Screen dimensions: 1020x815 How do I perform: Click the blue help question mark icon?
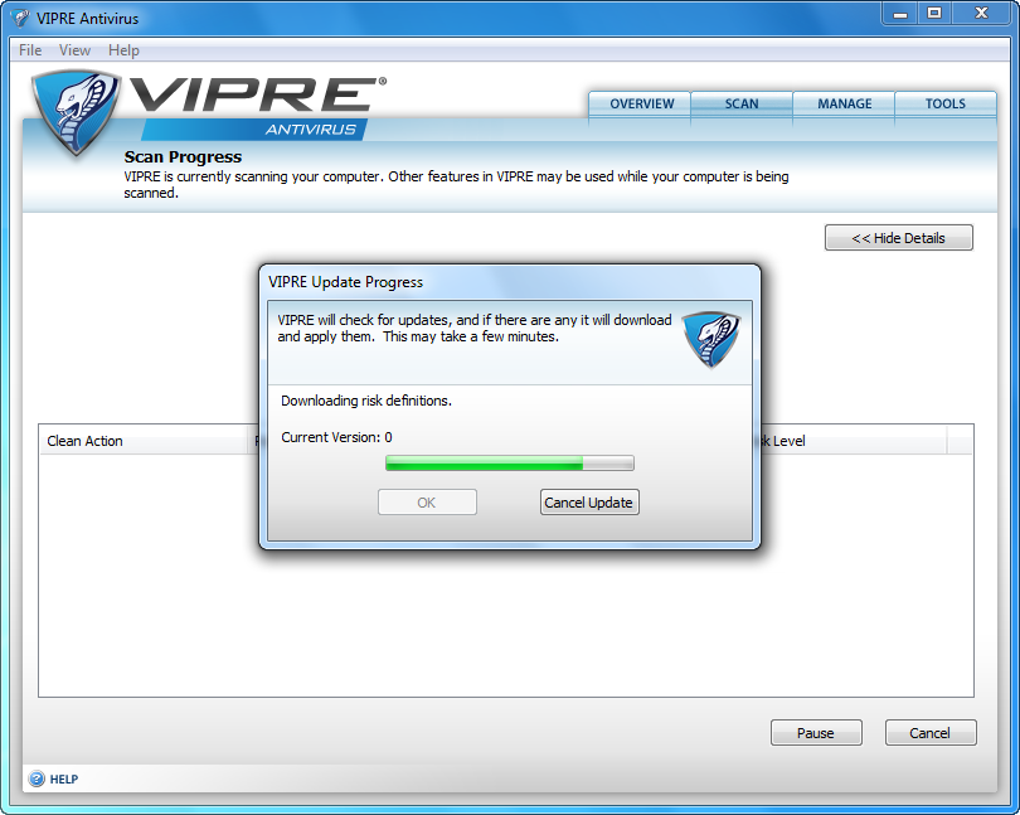(x=37, y=779)
